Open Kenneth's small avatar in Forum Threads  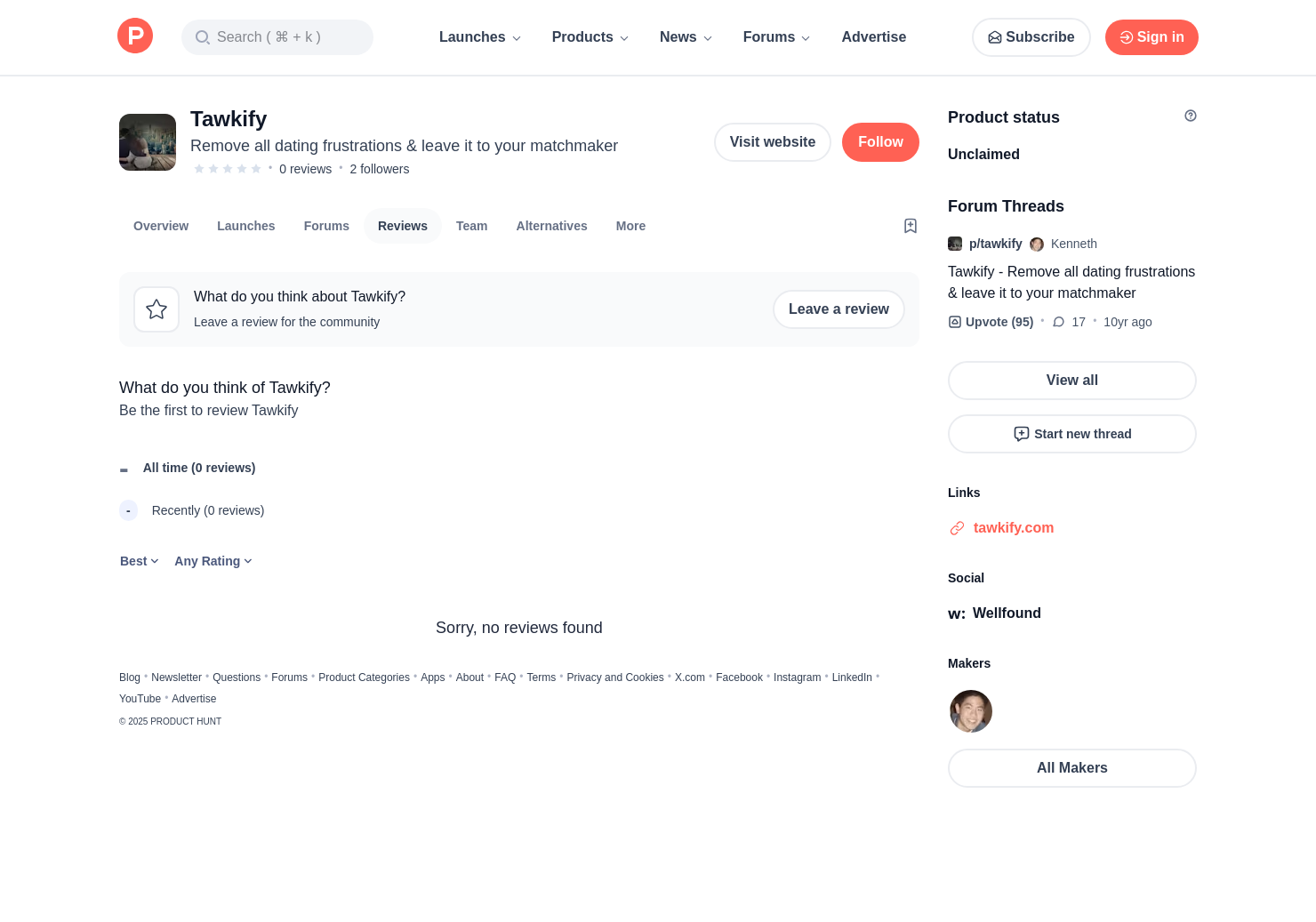coord(1037,244)
